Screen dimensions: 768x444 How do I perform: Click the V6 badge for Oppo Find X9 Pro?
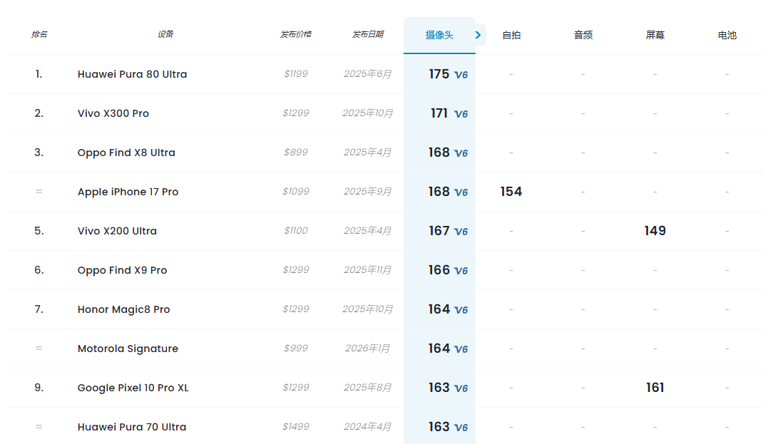pyautogui.click(x=461, y=271)
